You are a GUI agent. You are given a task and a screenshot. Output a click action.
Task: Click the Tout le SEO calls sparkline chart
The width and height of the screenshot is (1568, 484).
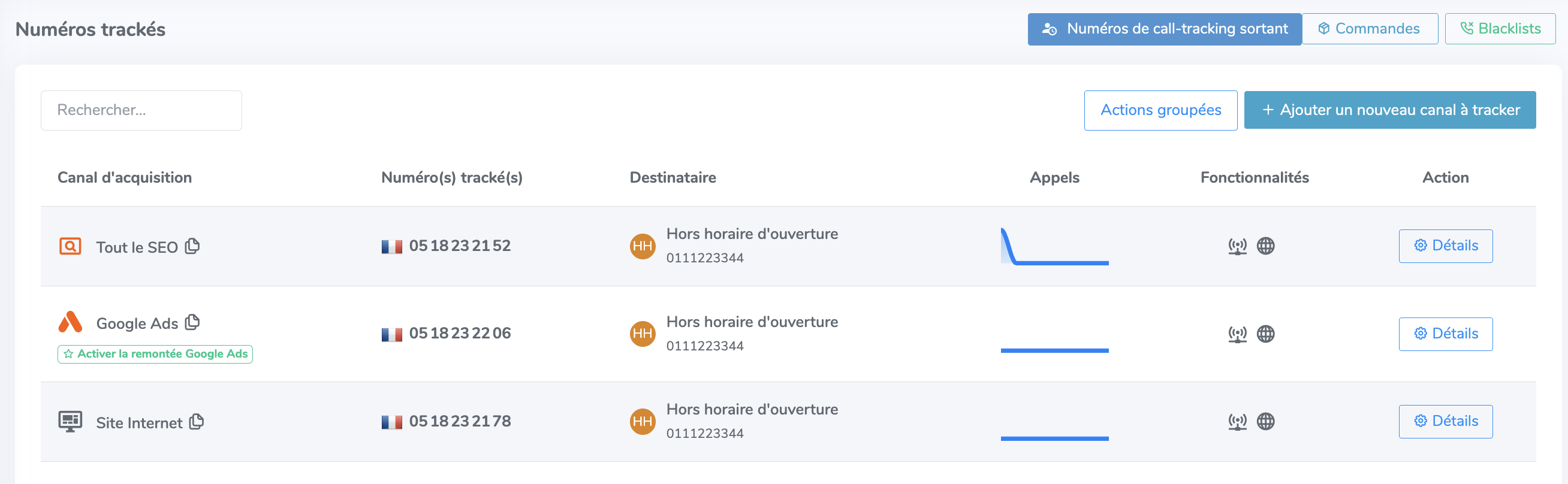click(x=1054, y=247)
